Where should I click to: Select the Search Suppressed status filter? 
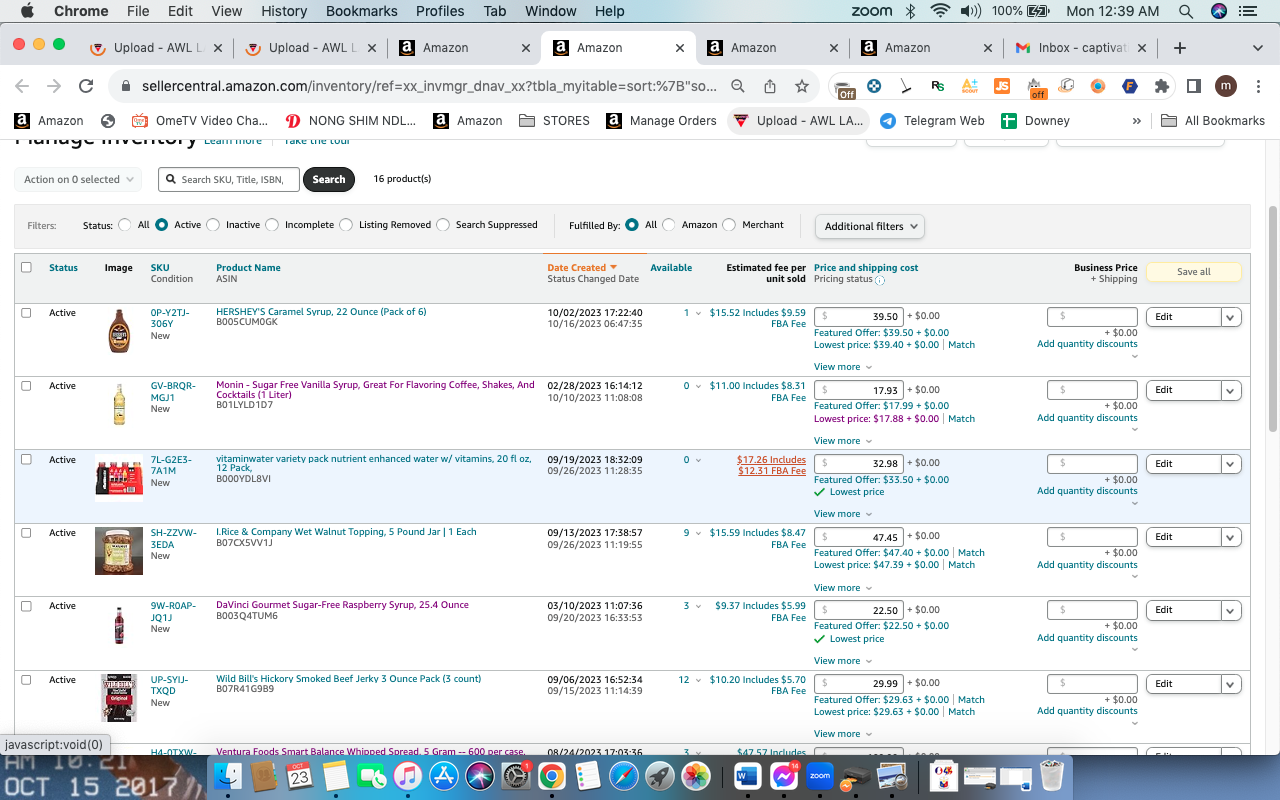(443, 225)
